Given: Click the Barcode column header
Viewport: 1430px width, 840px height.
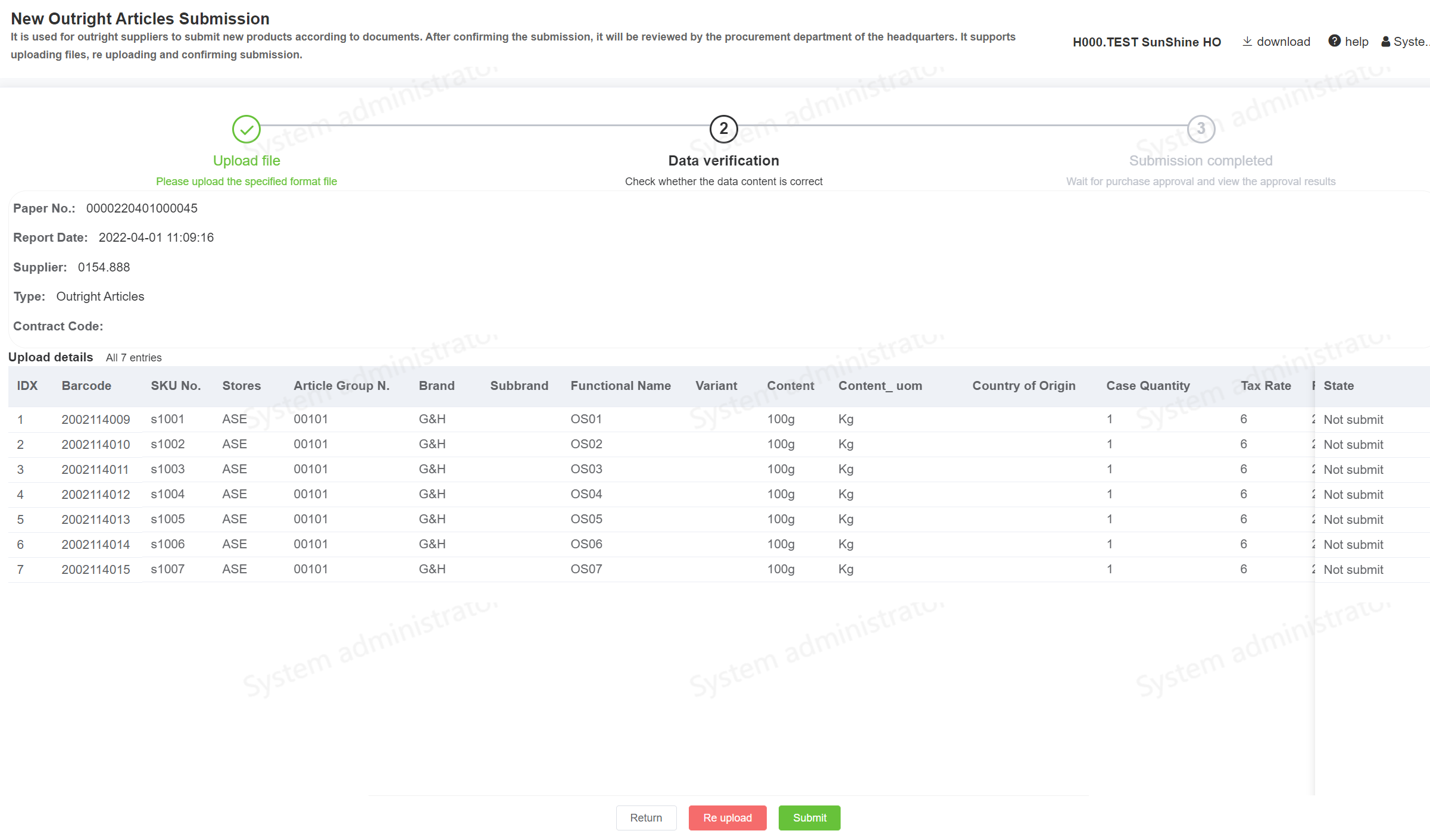Looking at the screenshot, I should point(86,386).
